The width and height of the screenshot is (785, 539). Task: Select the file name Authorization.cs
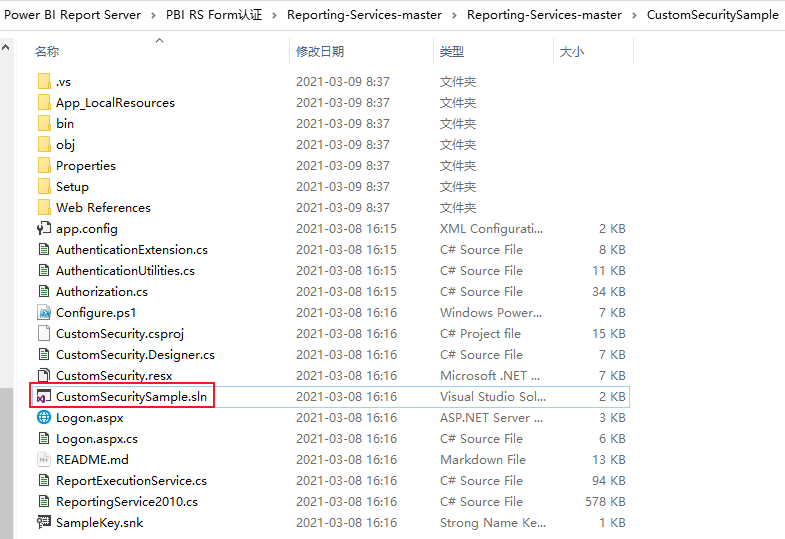102,291
